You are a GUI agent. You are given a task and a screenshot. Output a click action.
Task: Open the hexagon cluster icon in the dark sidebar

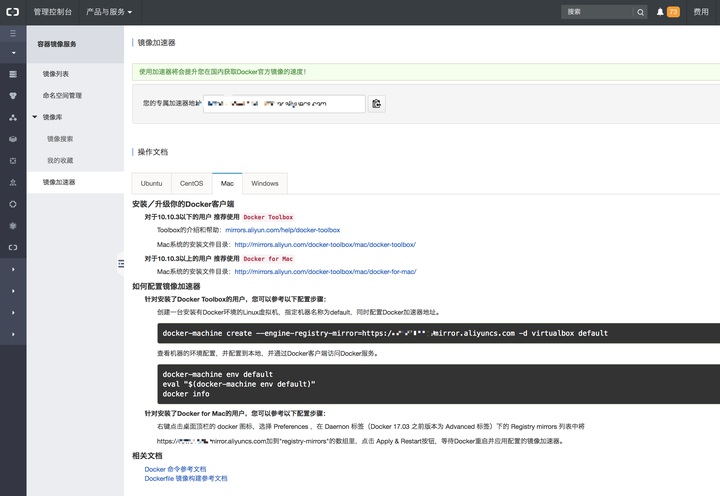tap(13, 226)
